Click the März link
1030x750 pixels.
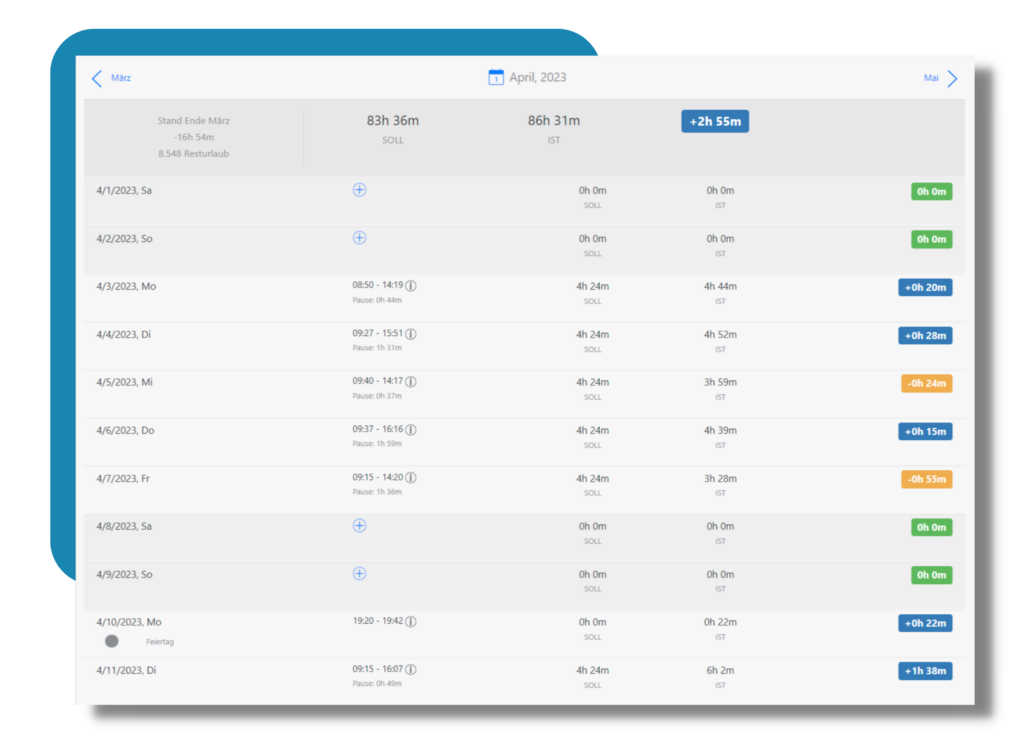pos(121,77)
